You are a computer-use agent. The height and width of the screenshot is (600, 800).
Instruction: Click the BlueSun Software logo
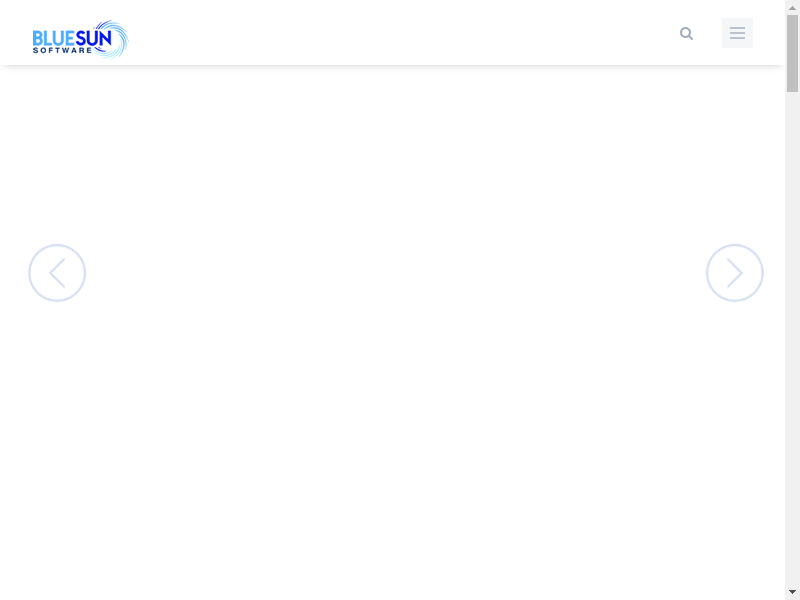click(x=80, y=39)
